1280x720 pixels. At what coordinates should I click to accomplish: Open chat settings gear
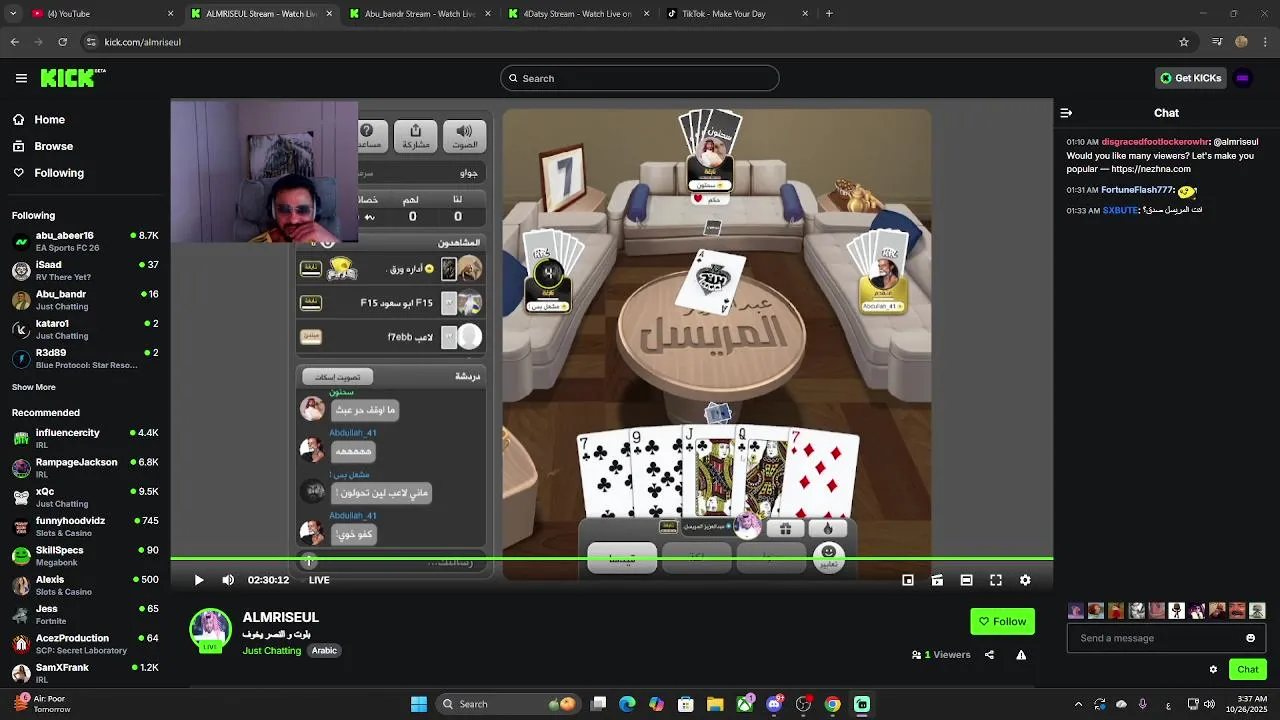click(1213, 670)
